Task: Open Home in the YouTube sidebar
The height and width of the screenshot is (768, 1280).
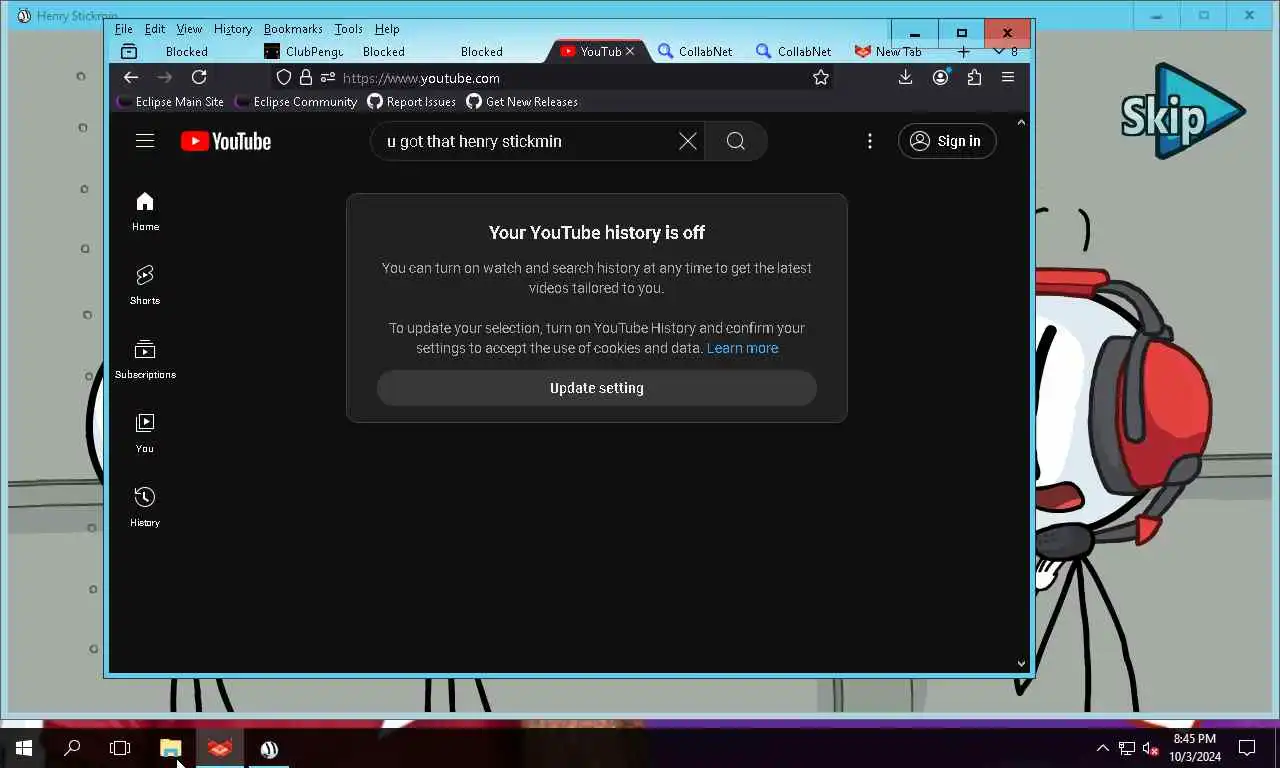Action: tap(145, 212)
